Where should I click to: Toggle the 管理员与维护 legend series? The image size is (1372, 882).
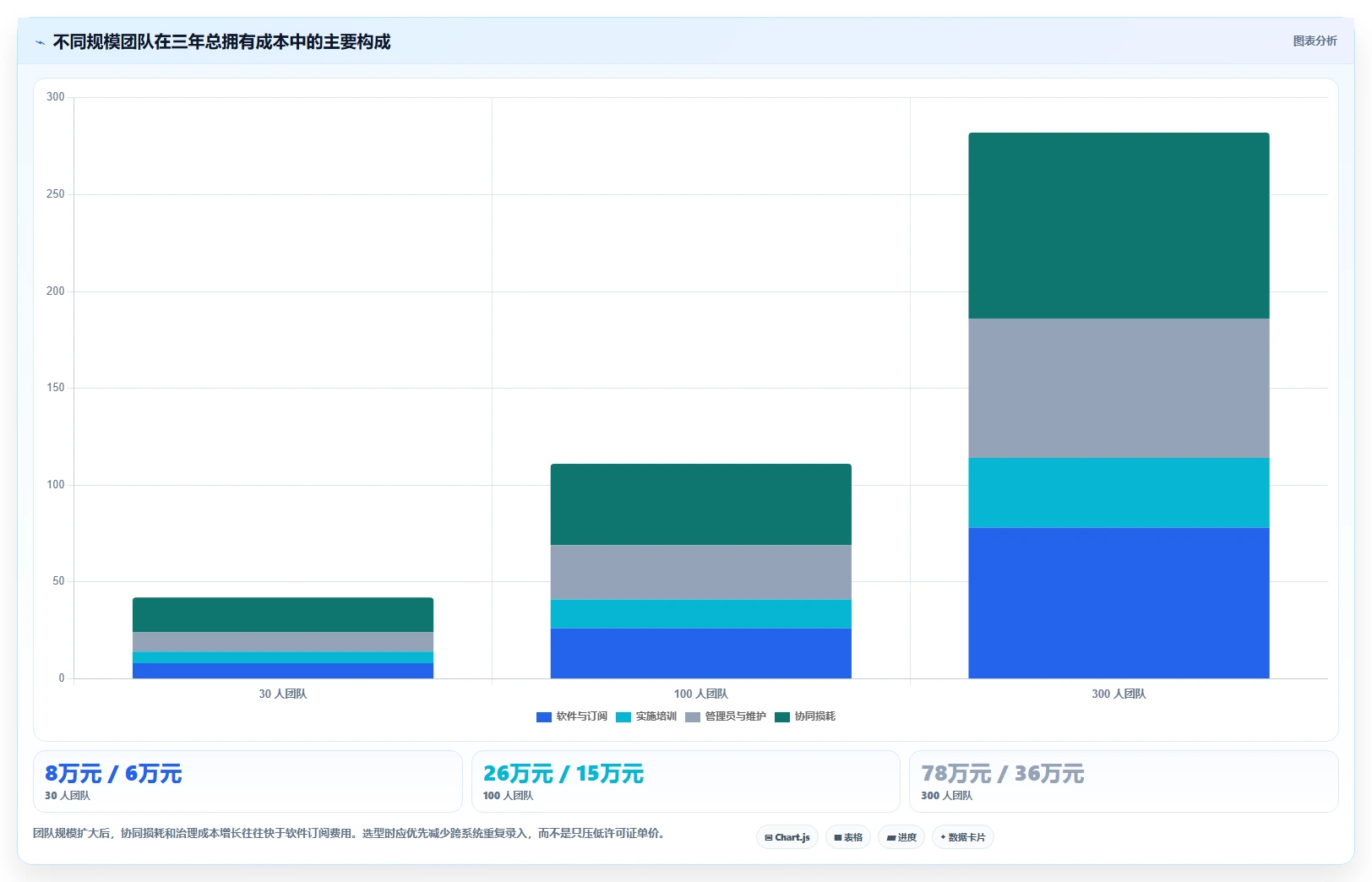point(726,716)
